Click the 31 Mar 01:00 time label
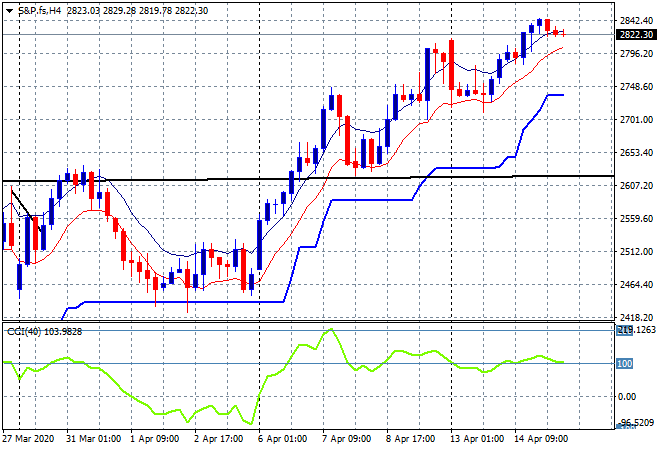Image resolution: width=660 pixels, height=450 pixels. (93, 439)
